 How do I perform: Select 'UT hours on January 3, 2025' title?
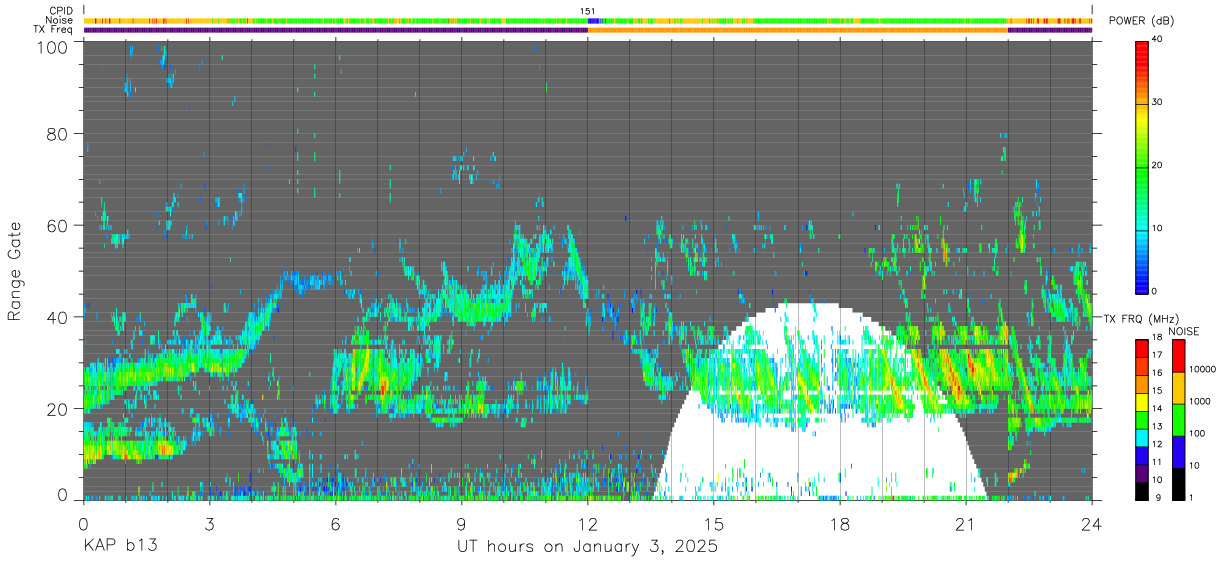pos(587,547)
